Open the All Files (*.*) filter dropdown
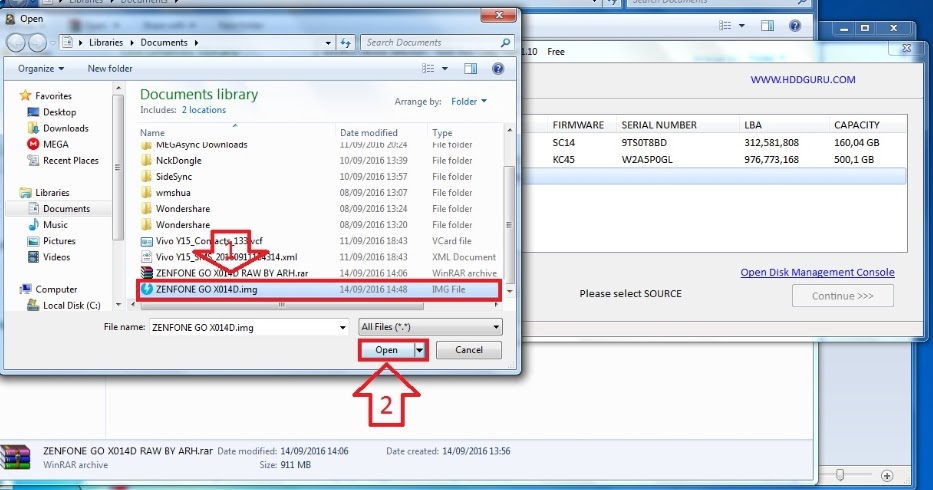 click(x=430, y=327)
